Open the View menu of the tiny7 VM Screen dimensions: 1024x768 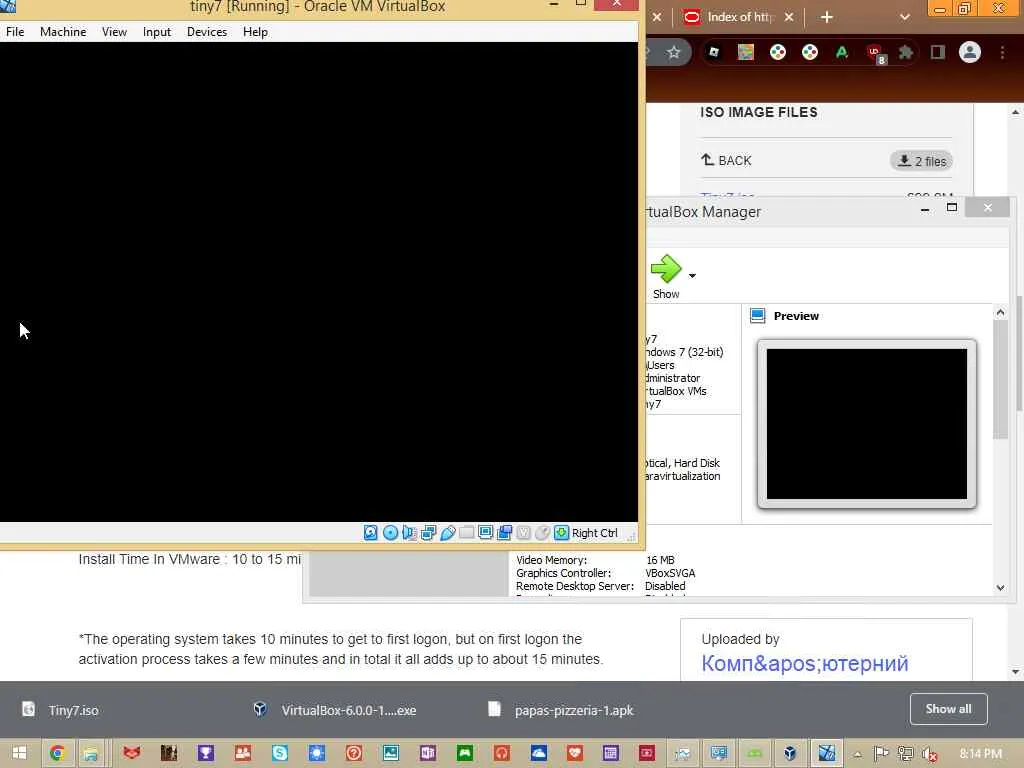[114, 31]
